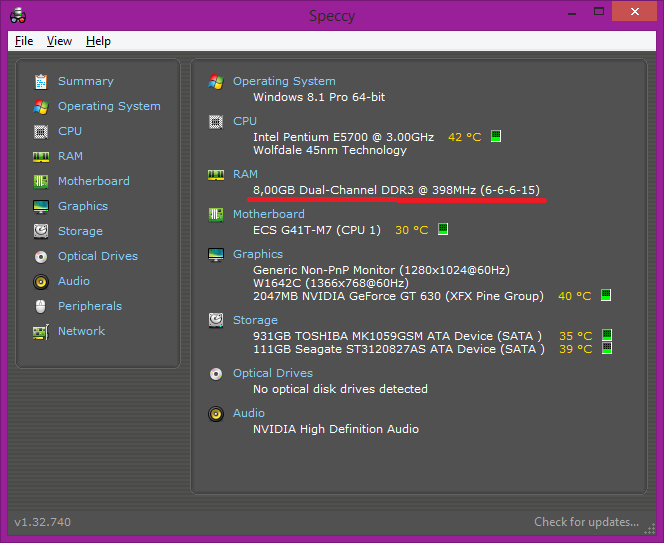Click the green temperature indicator beside CPU 42 °C
664x543 pixels.
pos(496,136)
